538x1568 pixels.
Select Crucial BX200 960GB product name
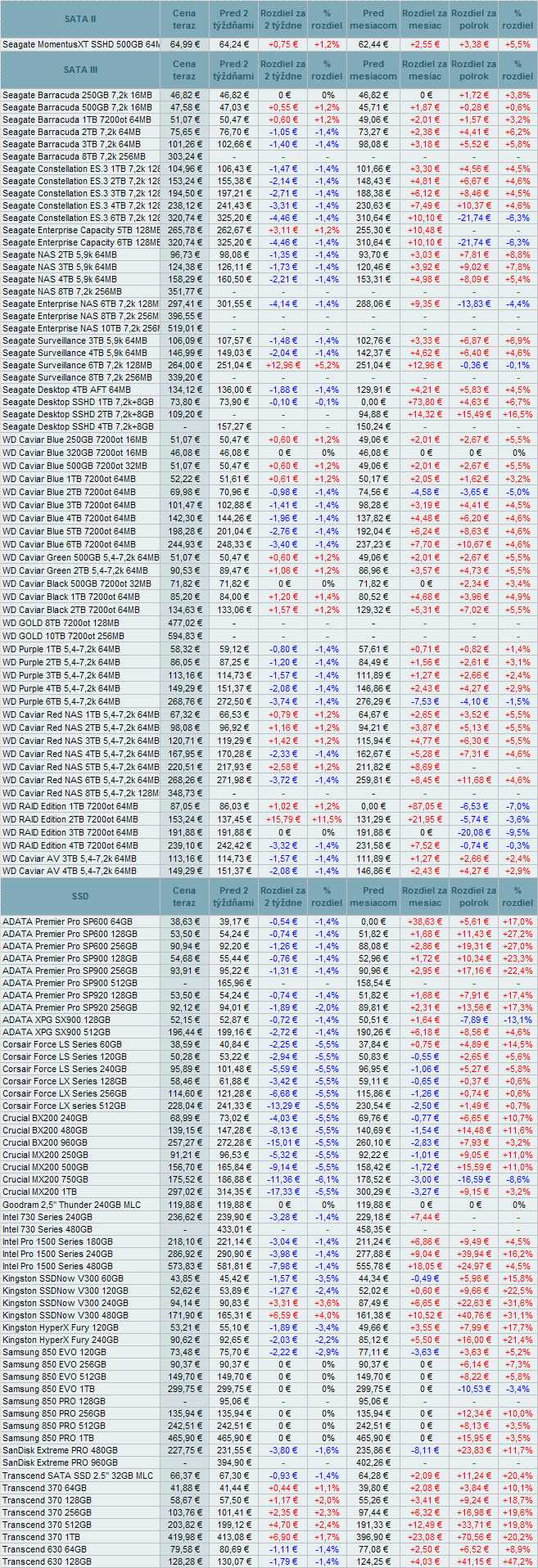45,1142
